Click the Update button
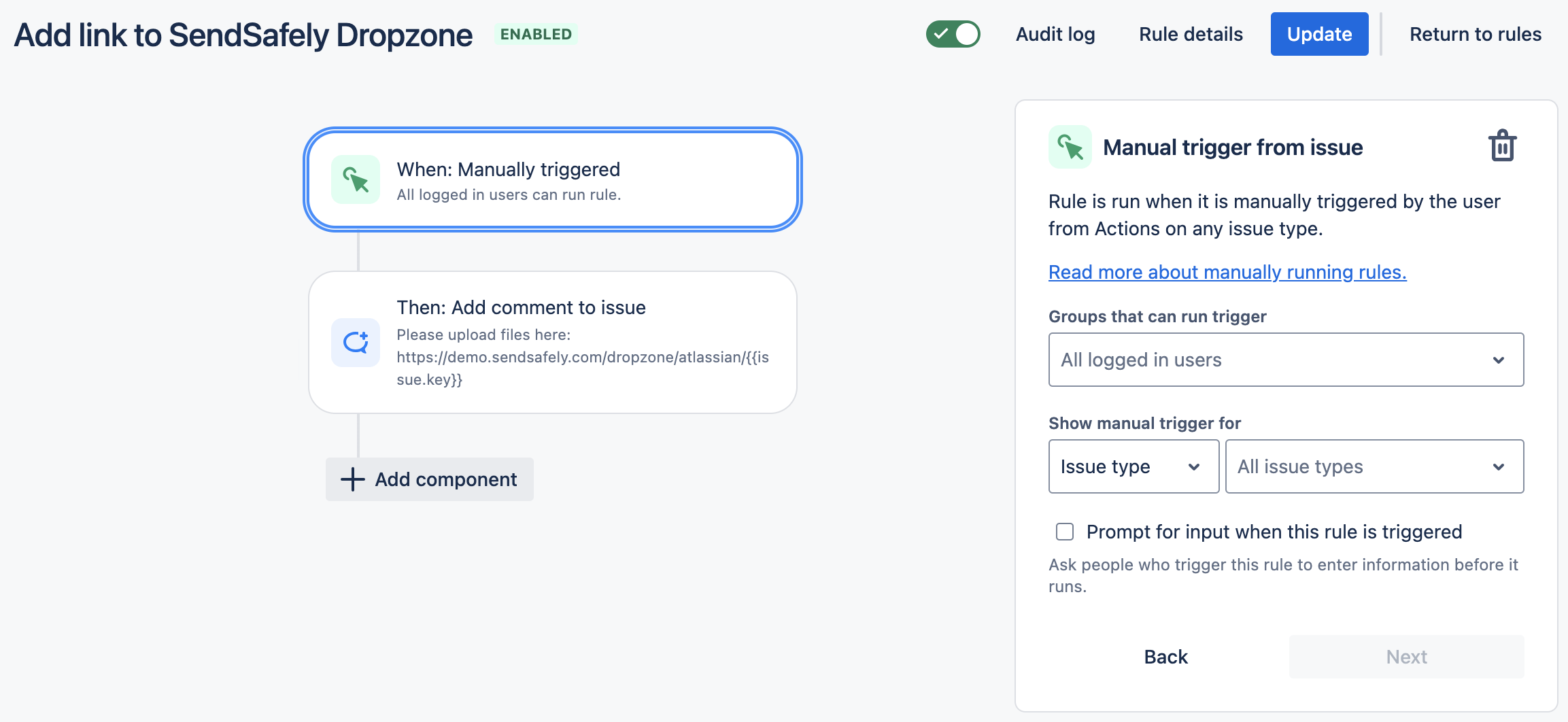Viewport: 1568px width, 722px height. click(1319, 34)
